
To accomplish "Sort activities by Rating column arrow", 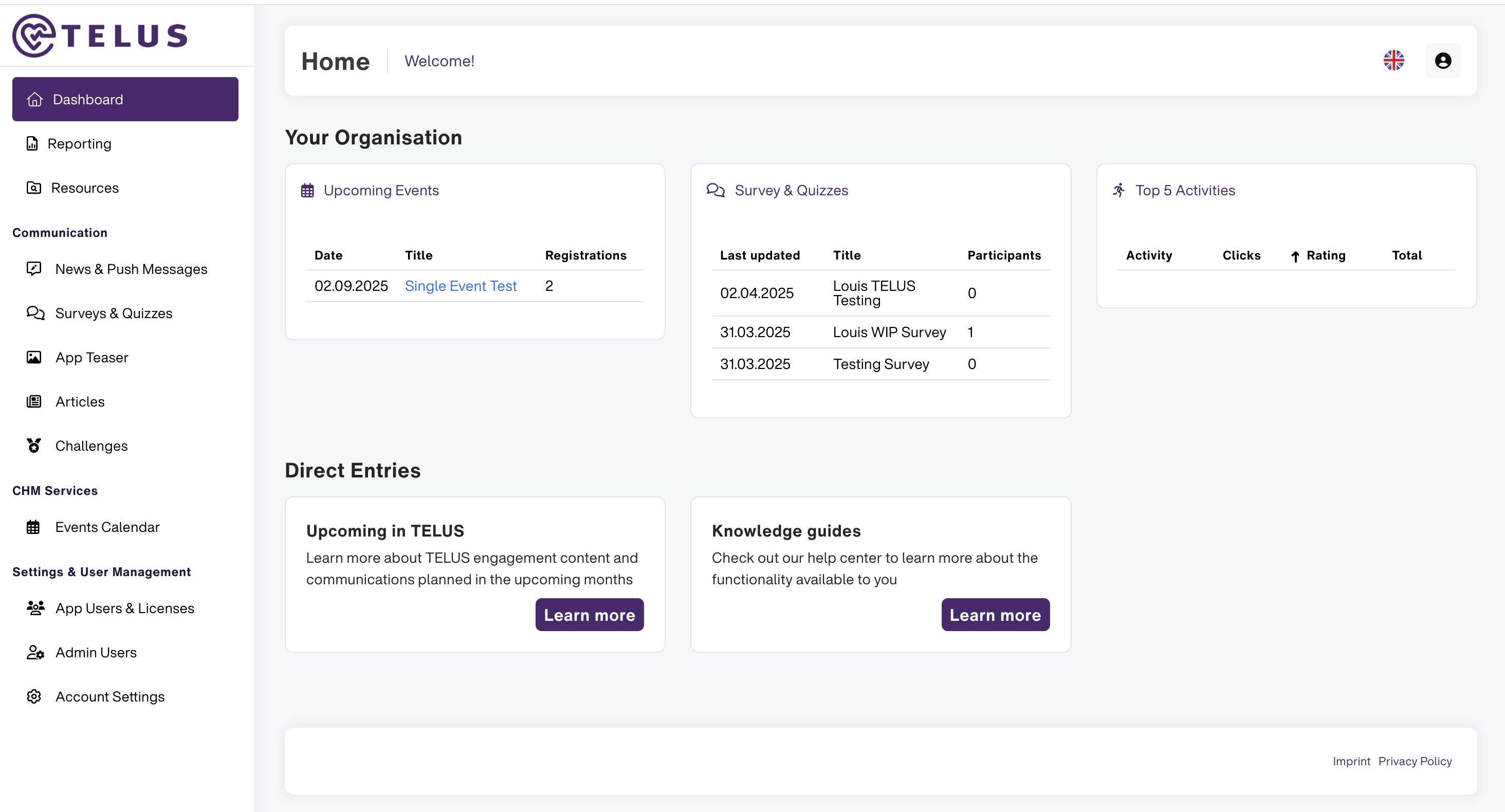I will (x=1295, y=256).
